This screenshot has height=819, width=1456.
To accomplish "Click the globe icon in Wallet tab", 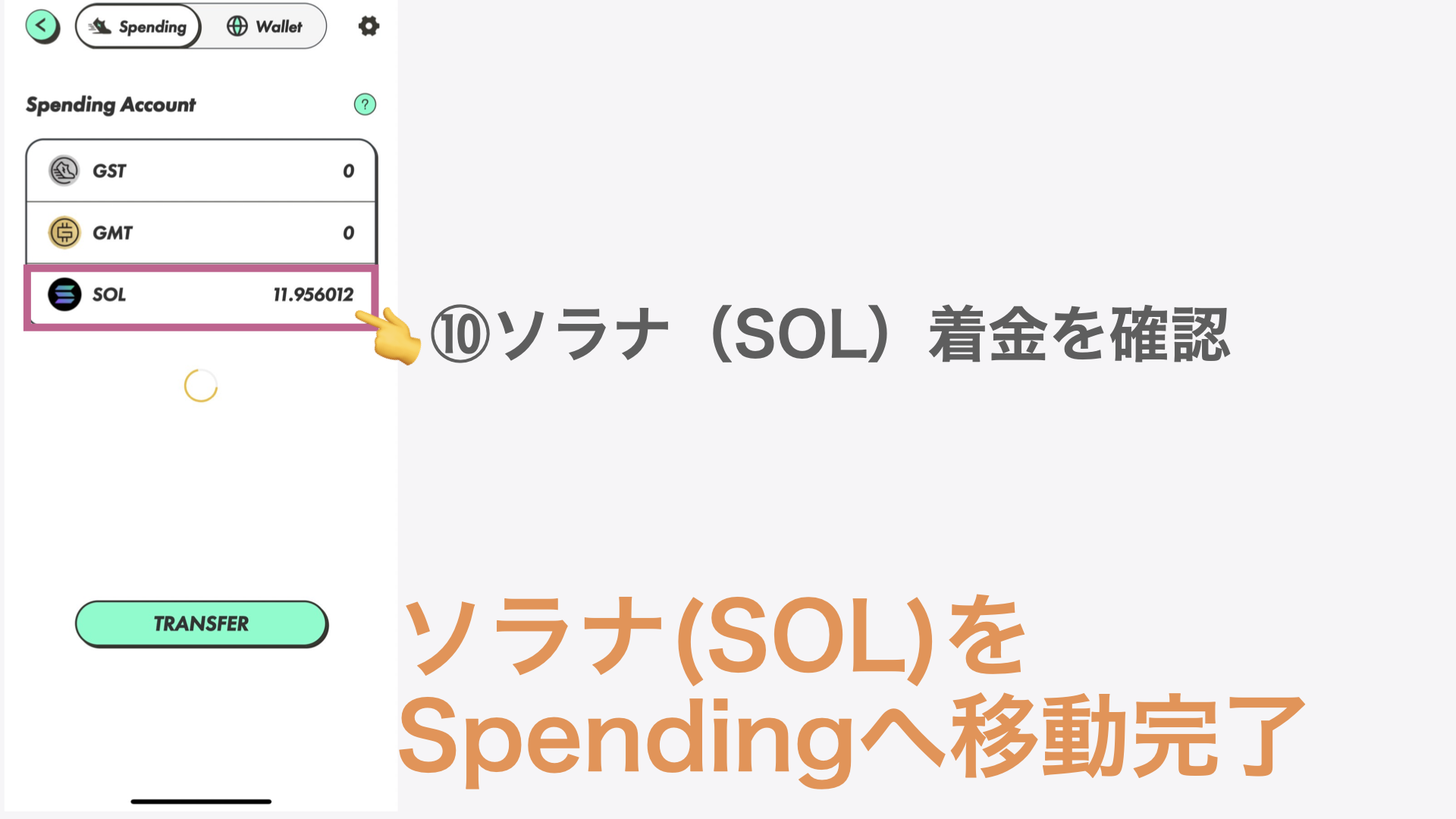I will (237, 27).
